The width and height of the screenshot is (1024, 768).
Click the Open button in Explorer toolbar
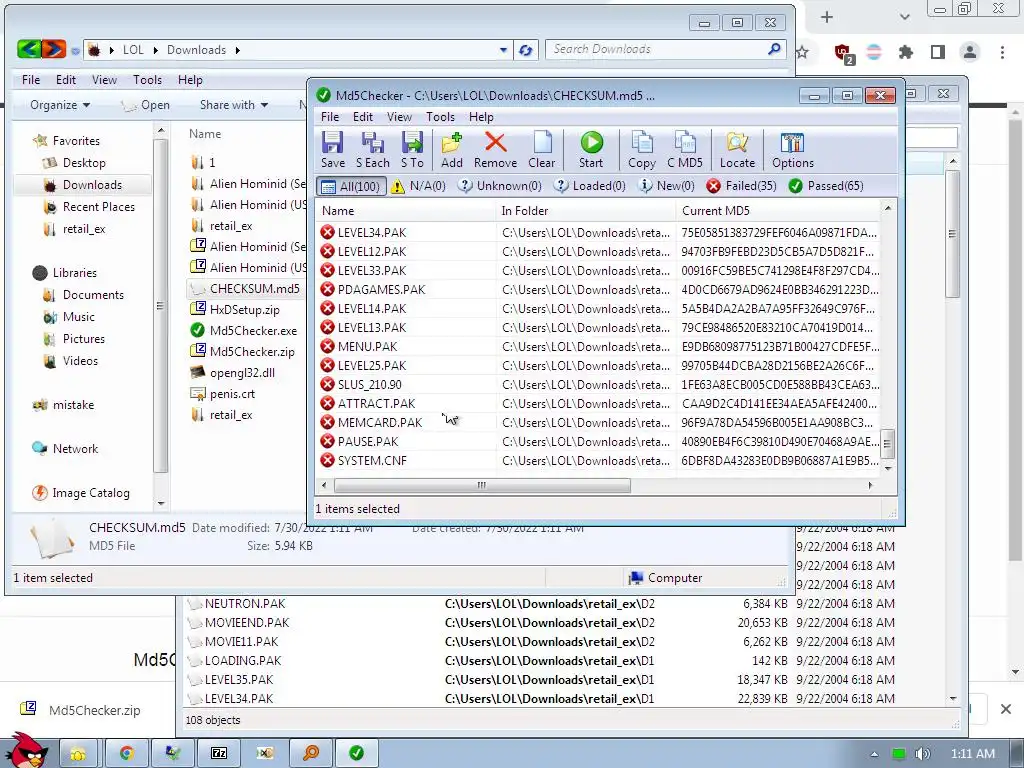(x=146, y=105)
